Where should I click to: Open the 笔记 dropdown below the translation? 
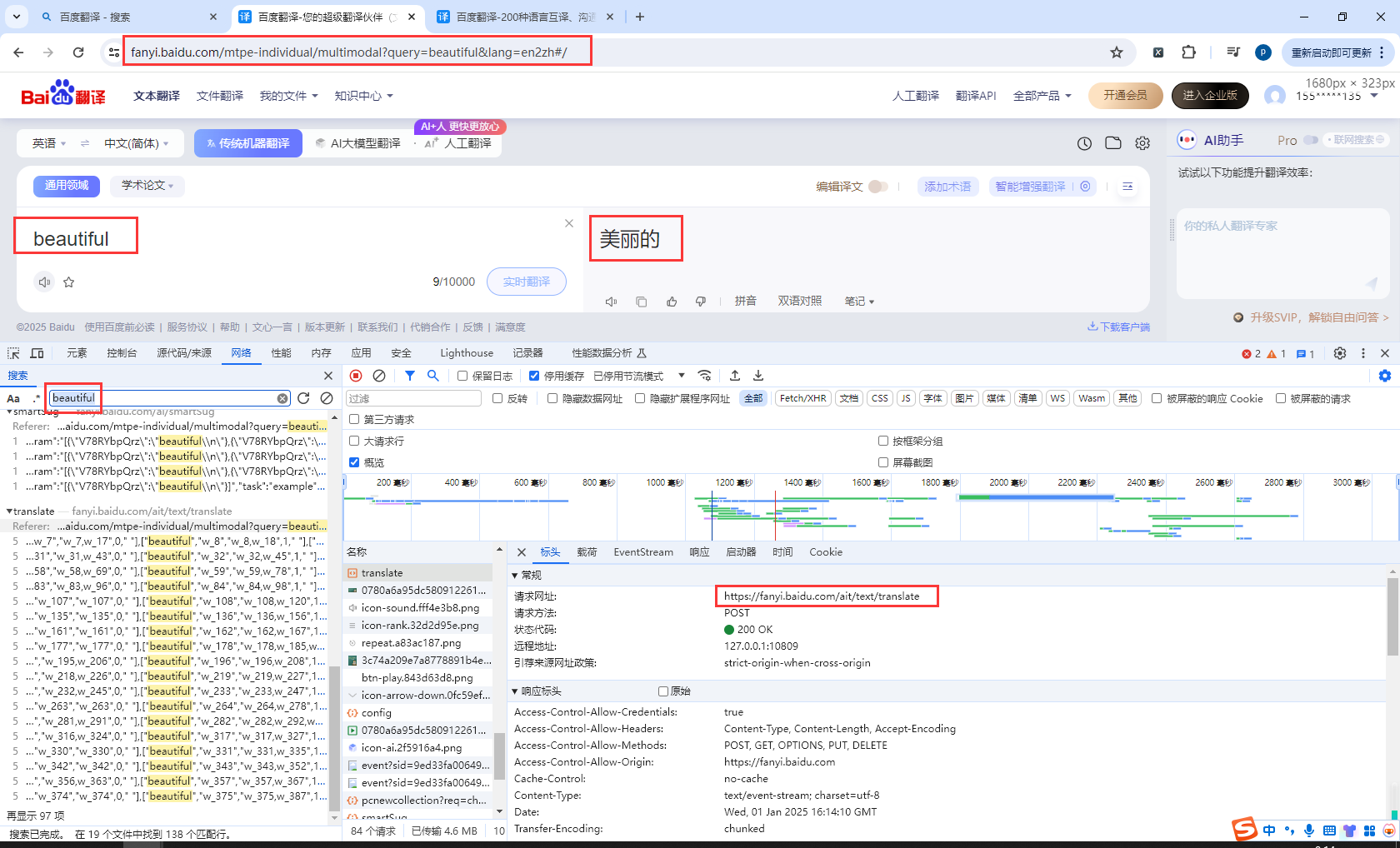point(859,302)
